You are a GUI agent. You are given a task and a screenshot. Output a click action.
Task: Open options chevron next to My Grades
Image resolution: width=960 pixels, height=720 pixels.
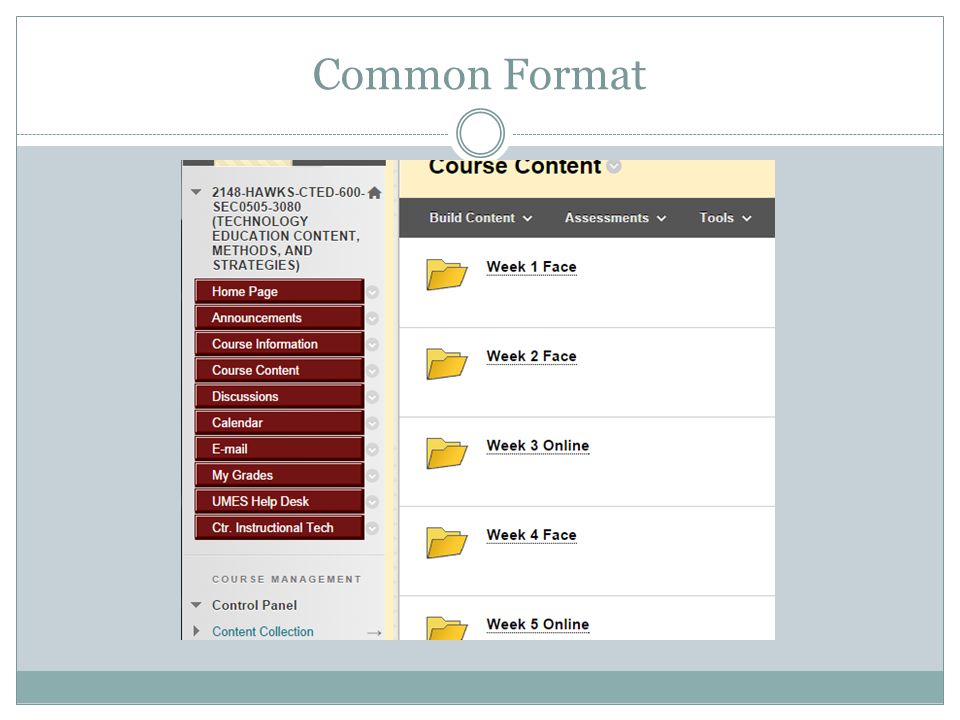click(372, 476)
